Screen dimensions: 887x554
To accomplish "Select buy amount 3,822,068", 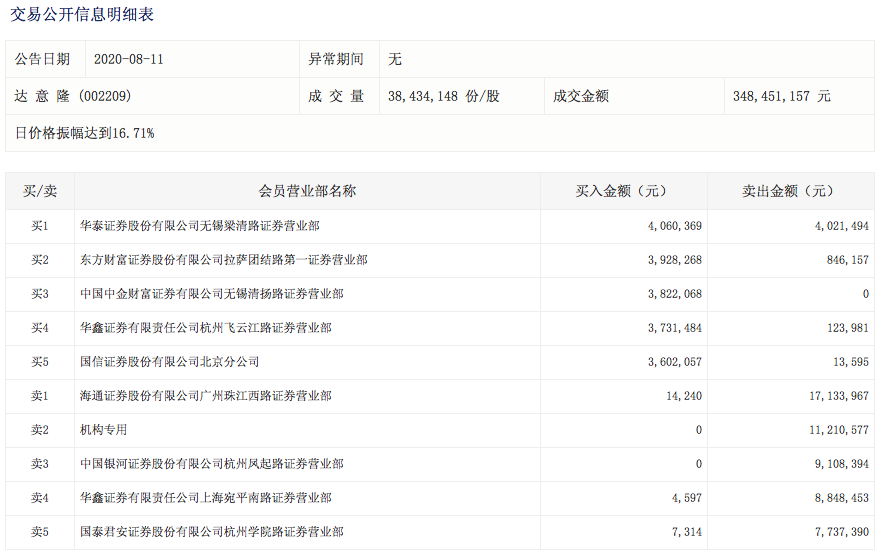I will pos(675,294).
